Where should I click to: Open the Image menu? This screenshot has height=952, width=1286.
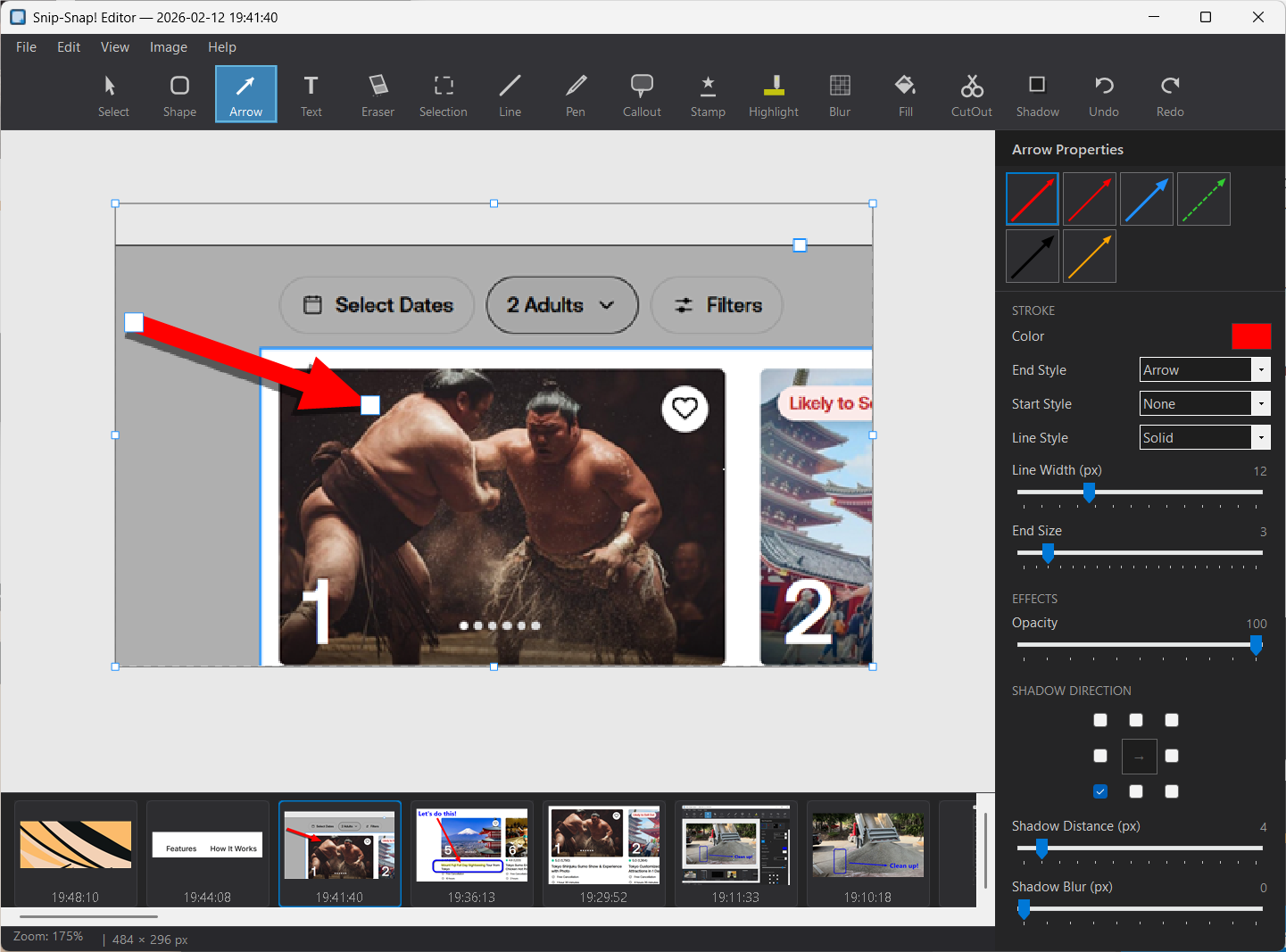point(168,47)
